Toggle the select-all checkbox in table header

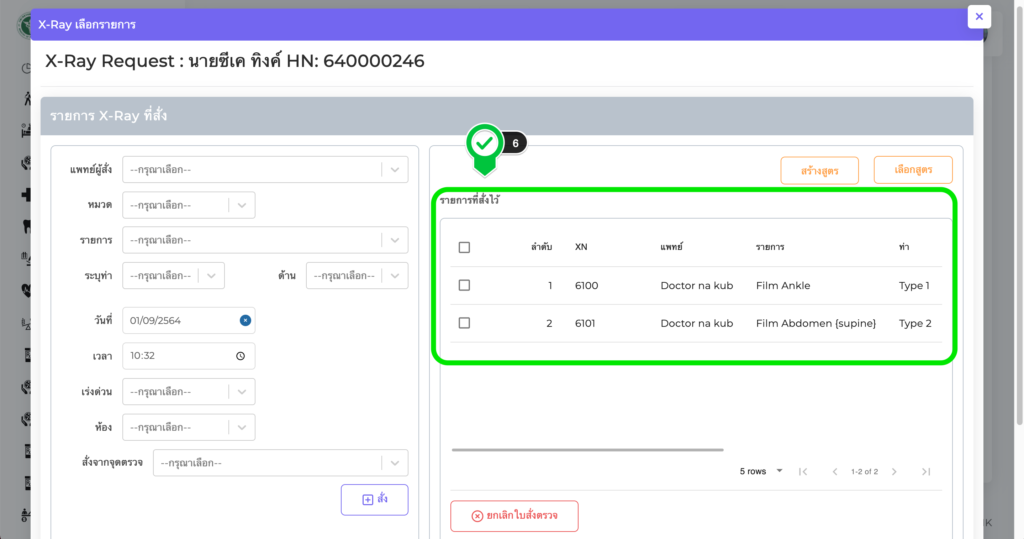coord(464,247)
